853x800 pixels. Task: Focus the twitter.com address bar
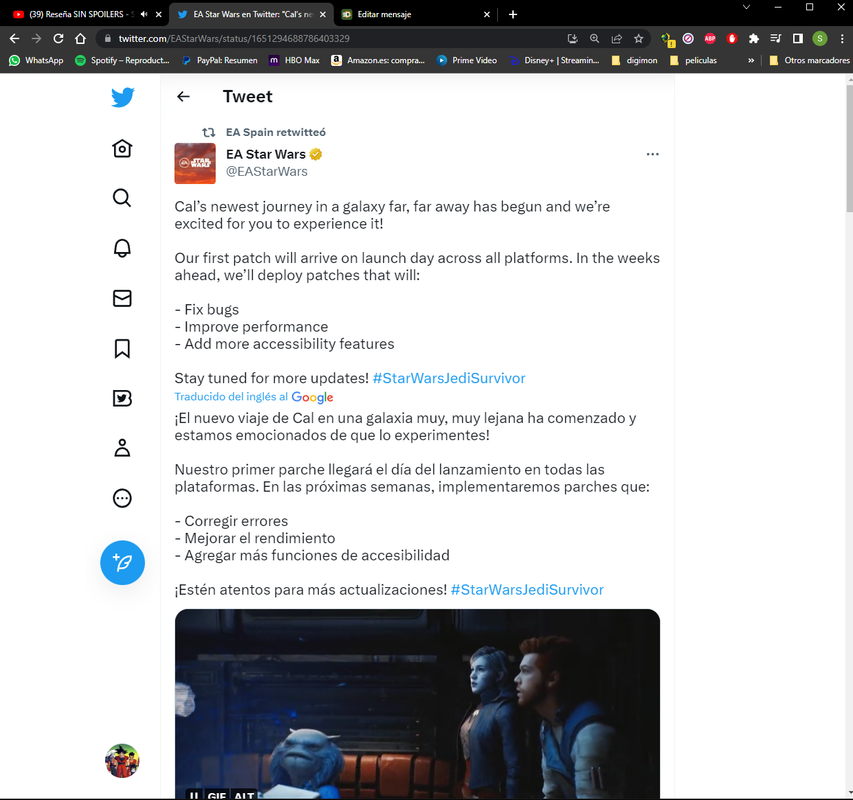pyautogui.click(x=337, y=38)
